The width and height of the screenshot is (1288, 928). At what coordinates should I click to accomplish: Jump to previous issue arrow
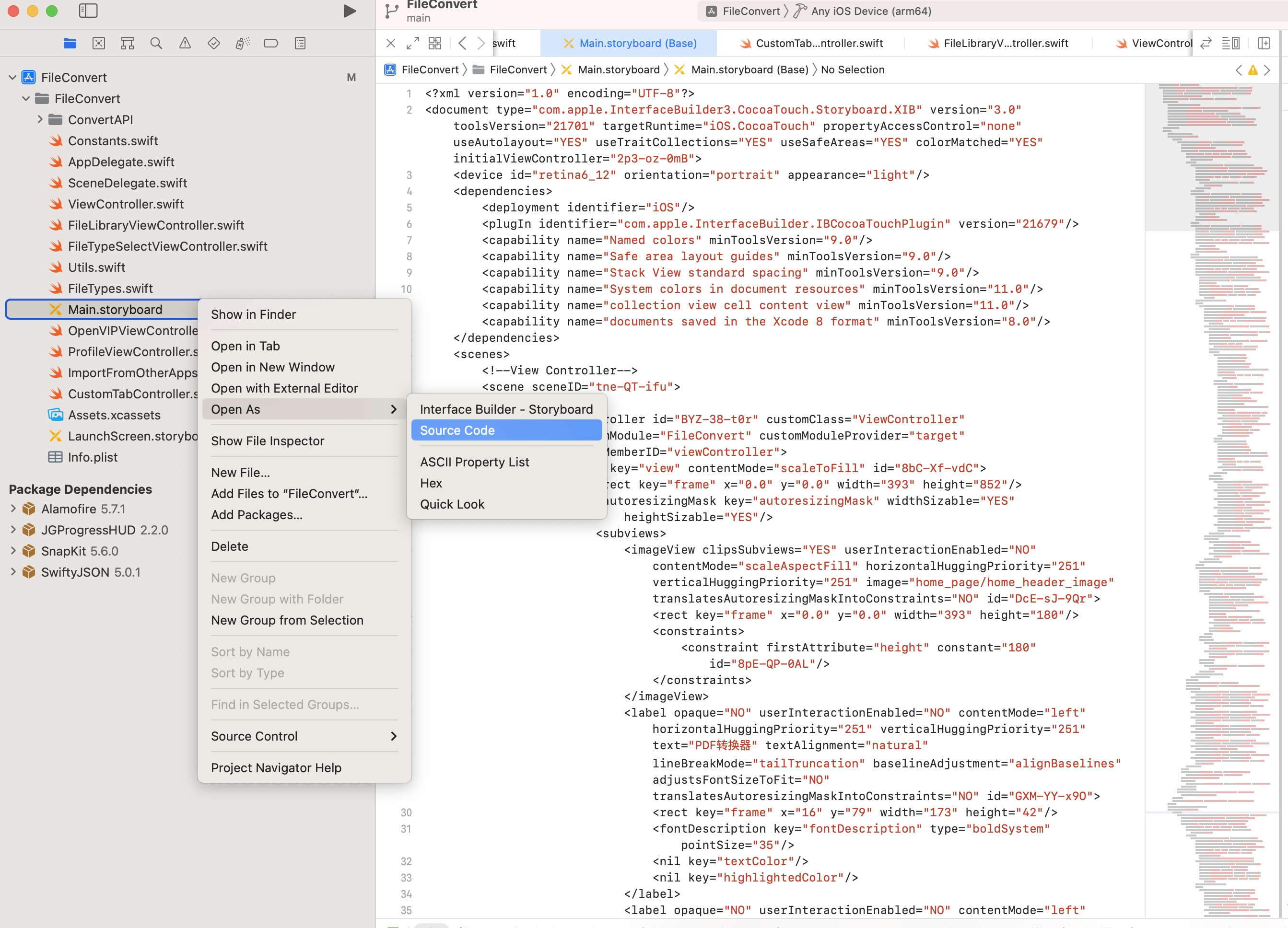1239,70
